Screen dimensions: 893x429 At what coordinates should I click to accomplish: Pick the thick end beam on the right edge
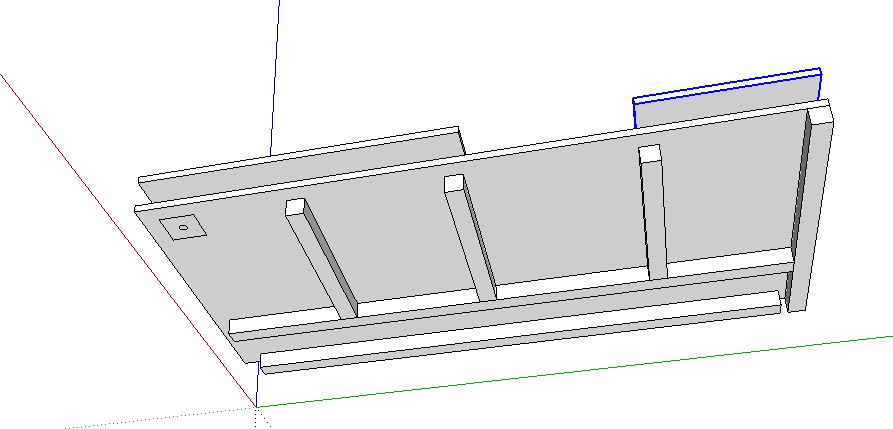[810, 208]
